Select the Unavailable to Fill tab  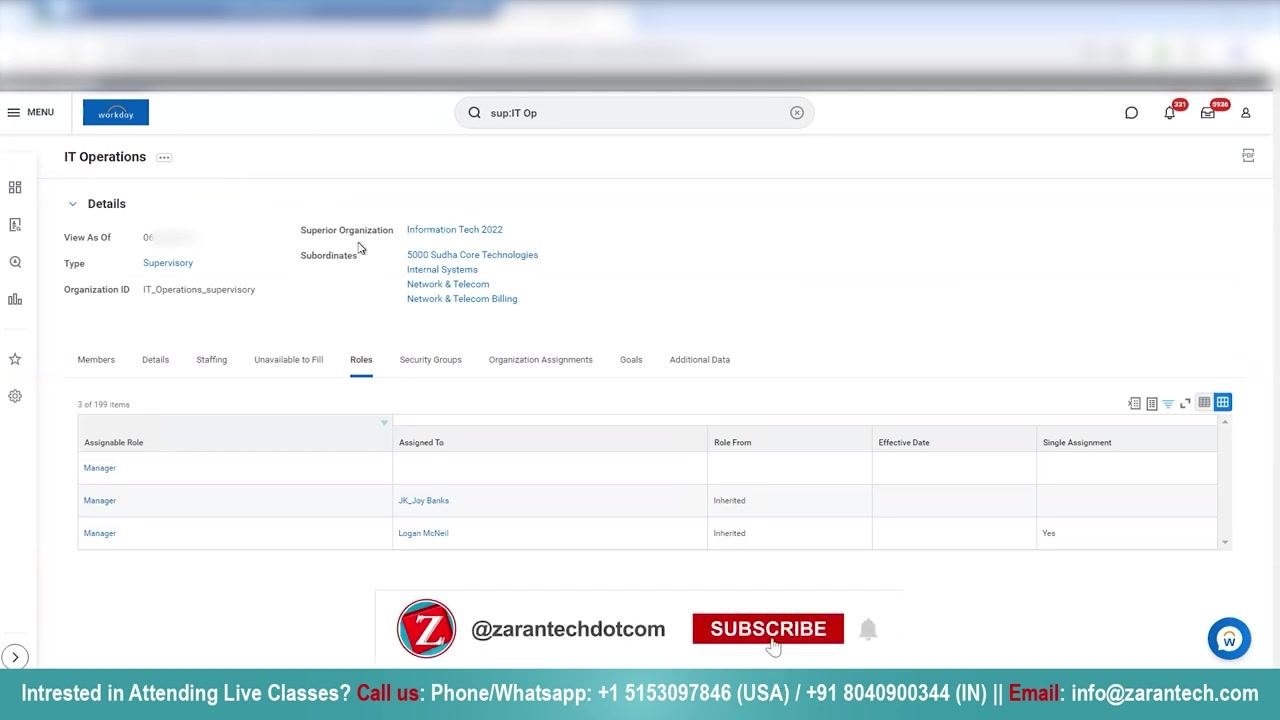click(x=289, y=360)
